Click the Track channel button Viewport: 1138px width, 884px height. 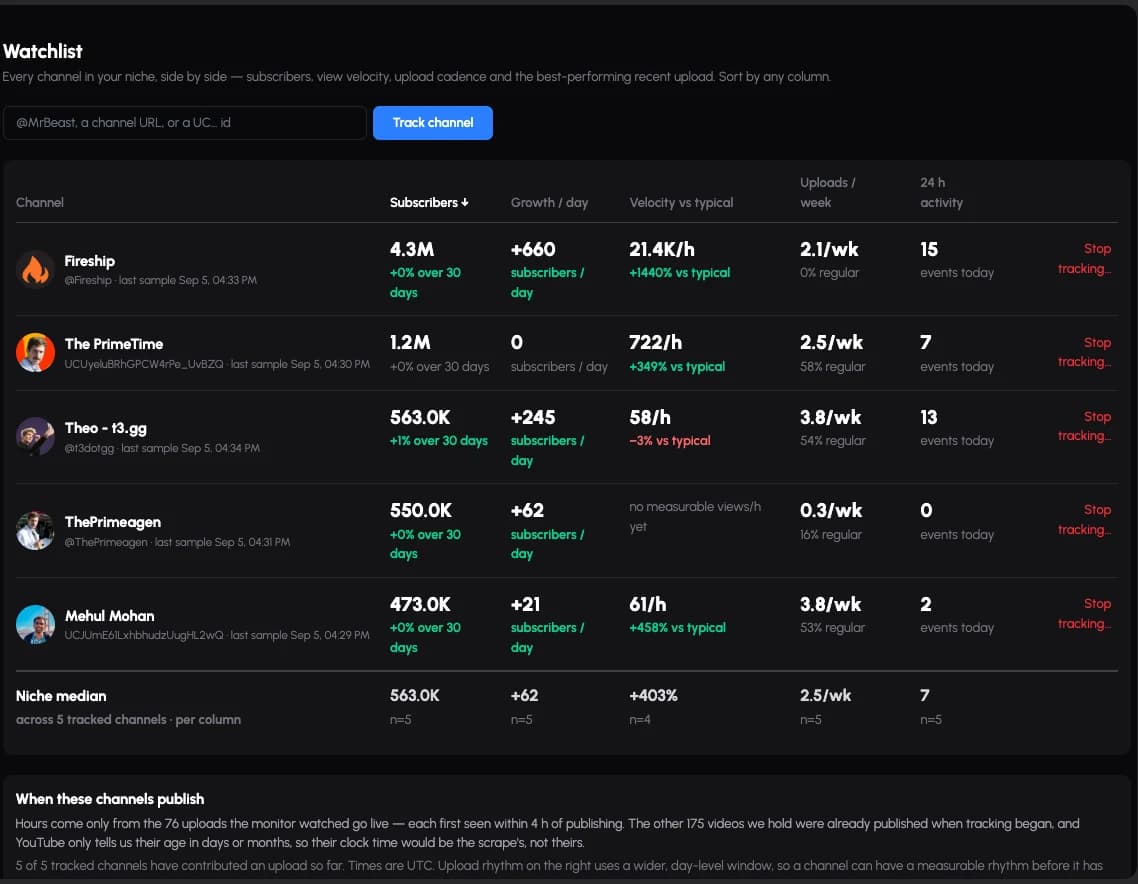click(433, 123)
